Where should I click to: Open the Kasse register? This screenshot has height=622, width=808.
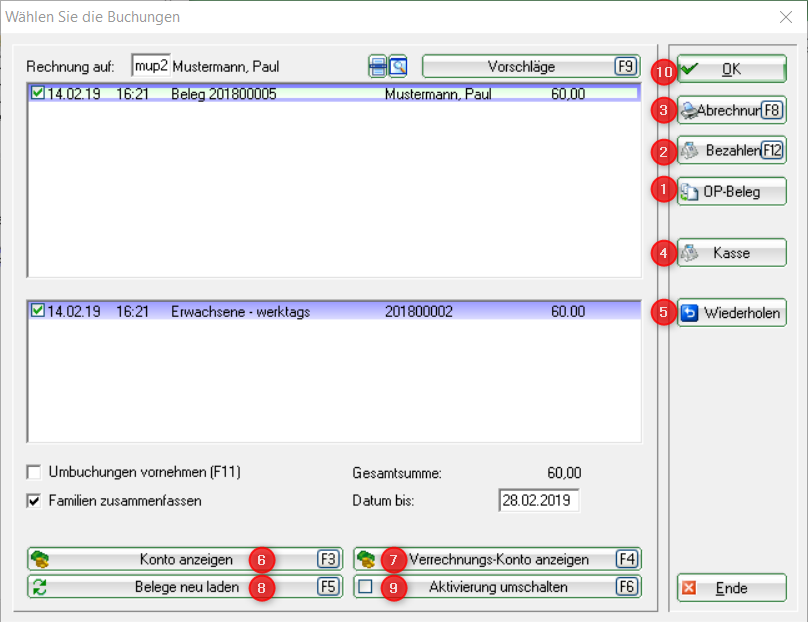731,253
